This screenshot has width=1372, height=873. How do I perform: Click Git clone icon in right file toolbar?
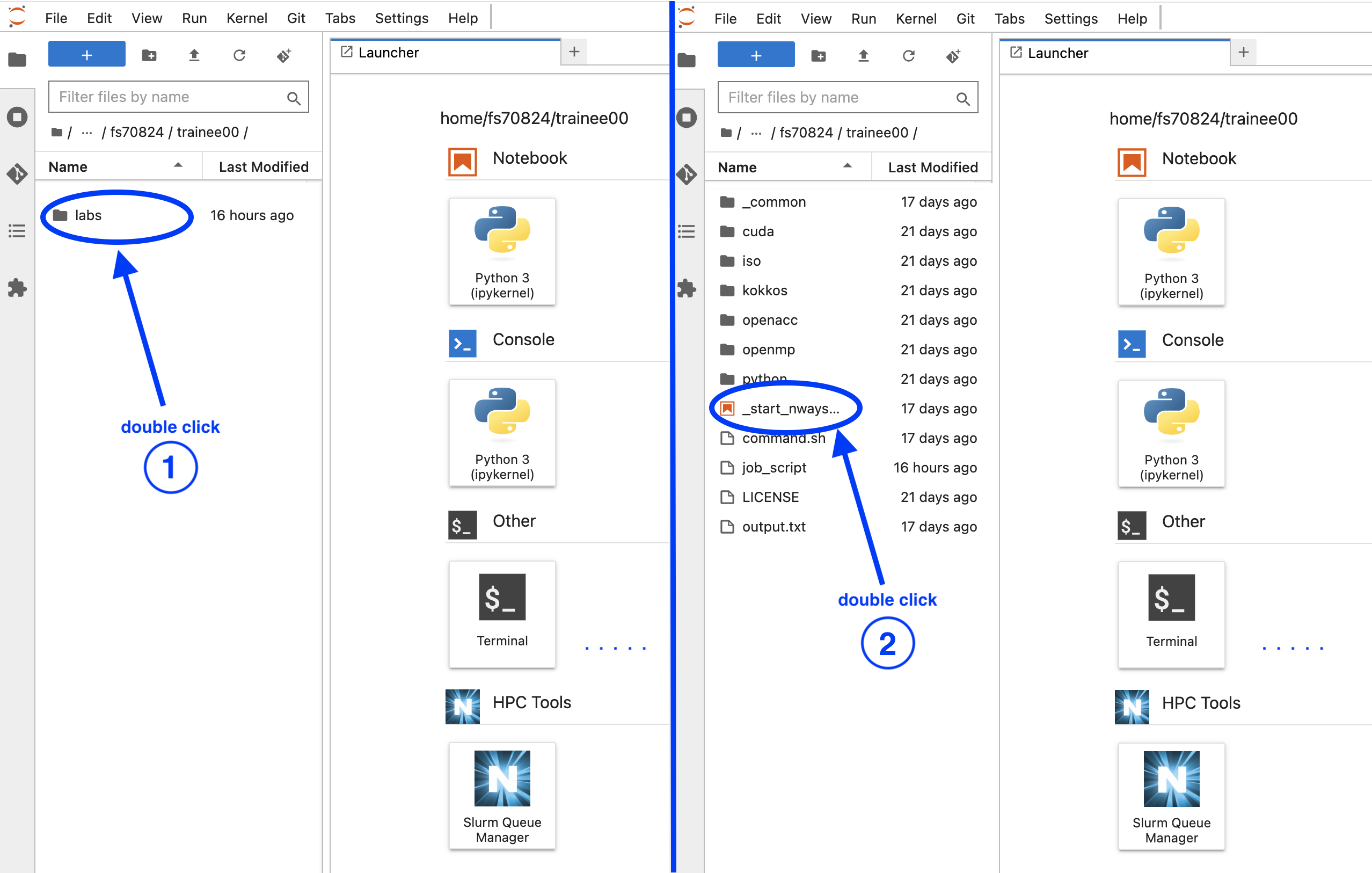(x=953, y=56)
